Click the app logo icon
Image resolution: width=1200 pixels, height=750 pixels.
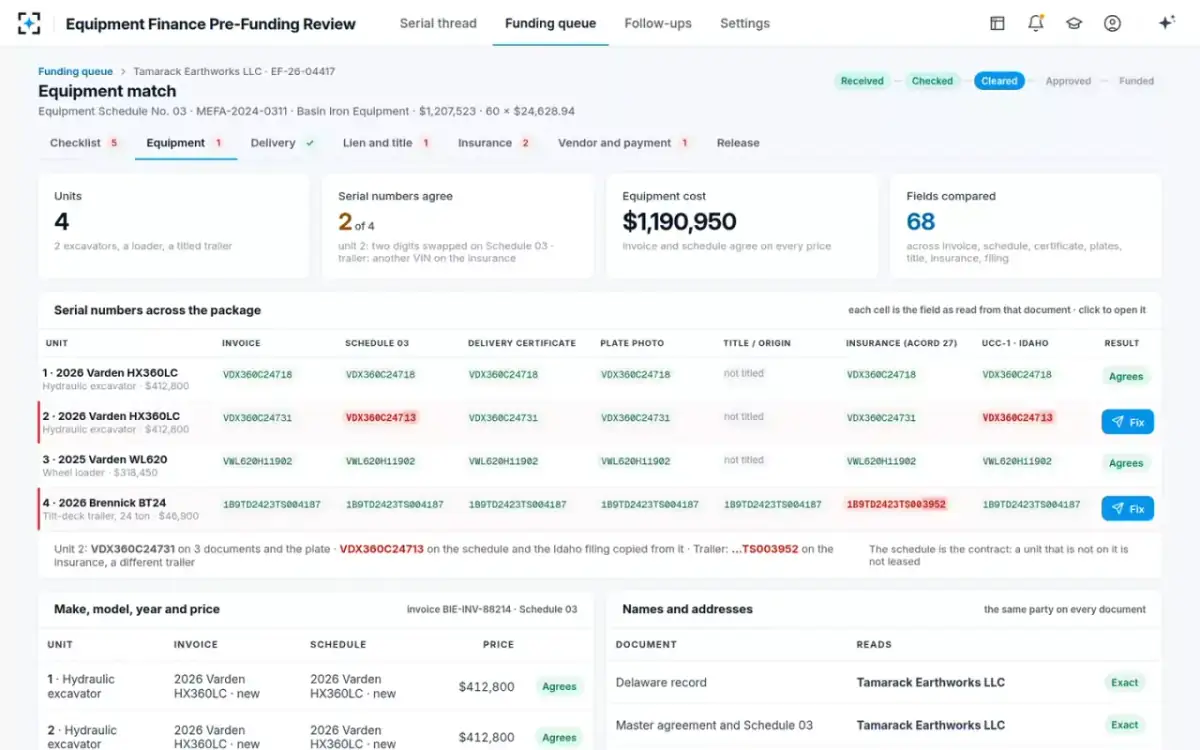[30, 23]
